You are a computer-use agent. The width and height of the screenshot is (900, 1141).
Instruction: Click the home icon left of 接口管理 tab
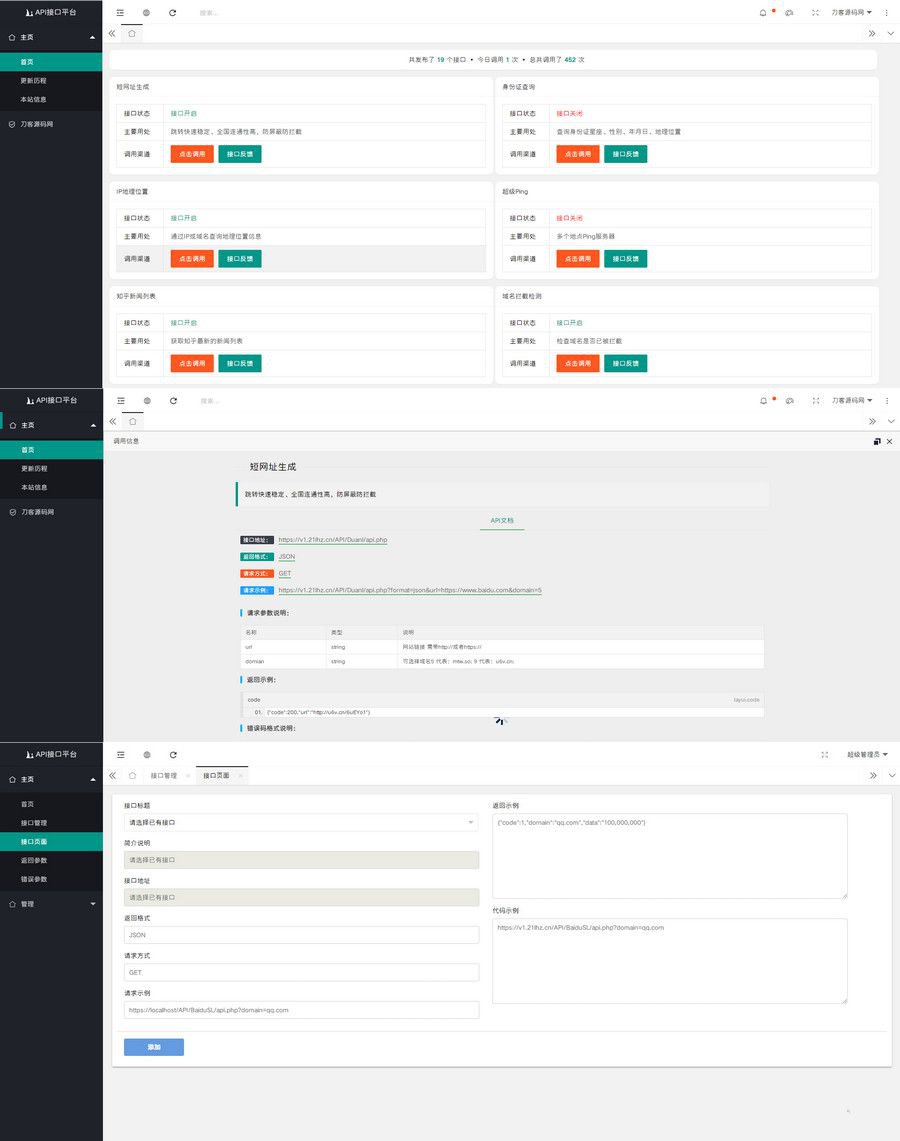[132, 775]
